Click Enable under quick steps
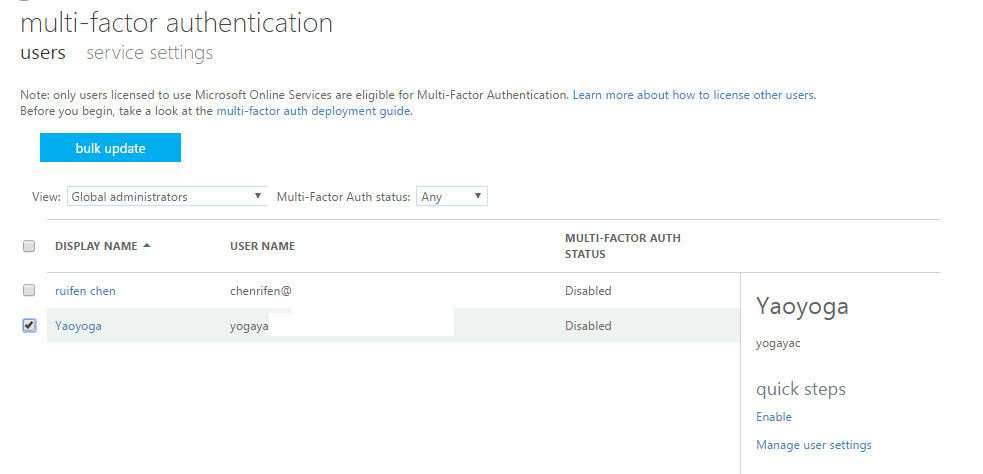Screen dimensions: 983x474 774,417
